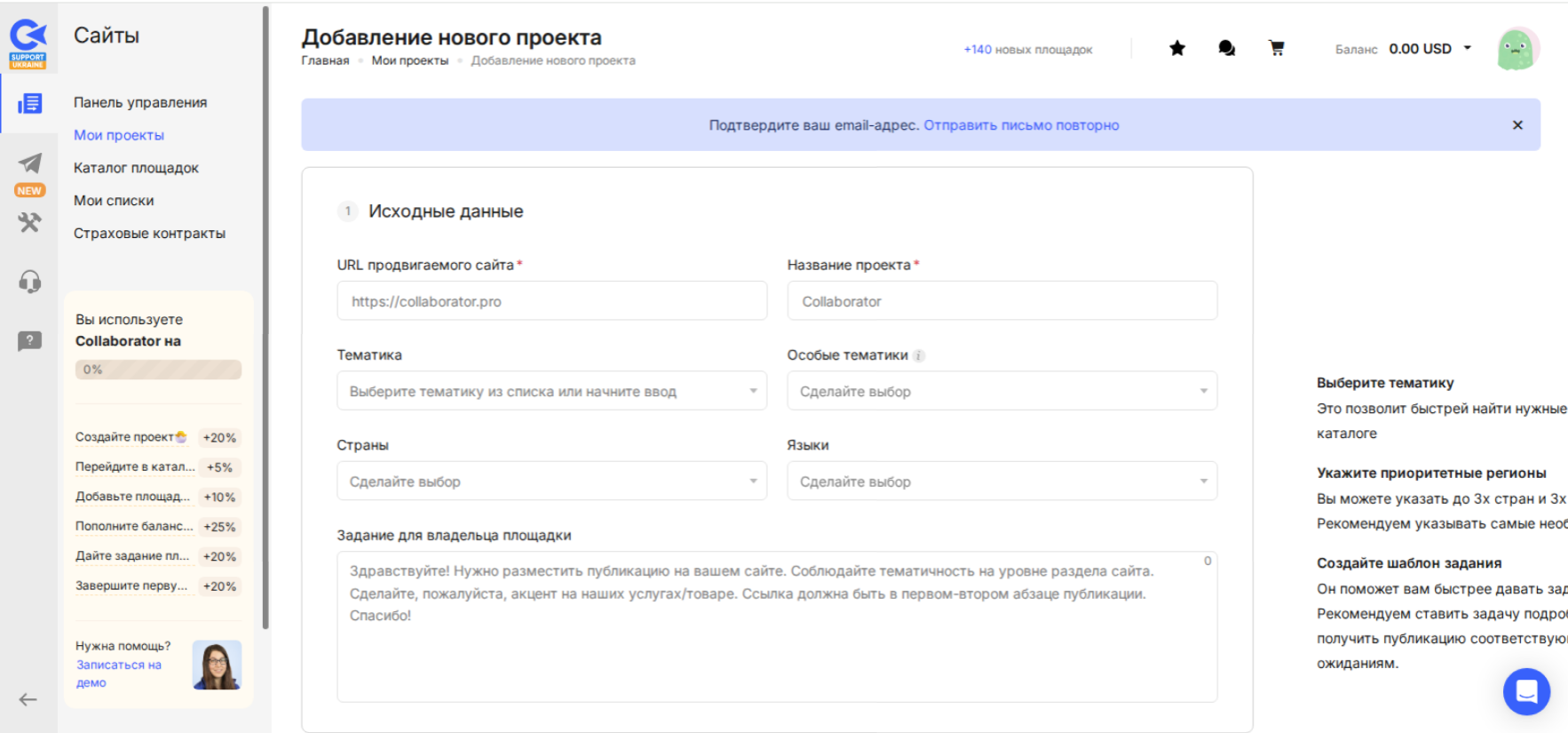The width and height of the screenshot is (1568, 733).
Task: Click the +140 новых площадок link
Action: coord(1028,50)
